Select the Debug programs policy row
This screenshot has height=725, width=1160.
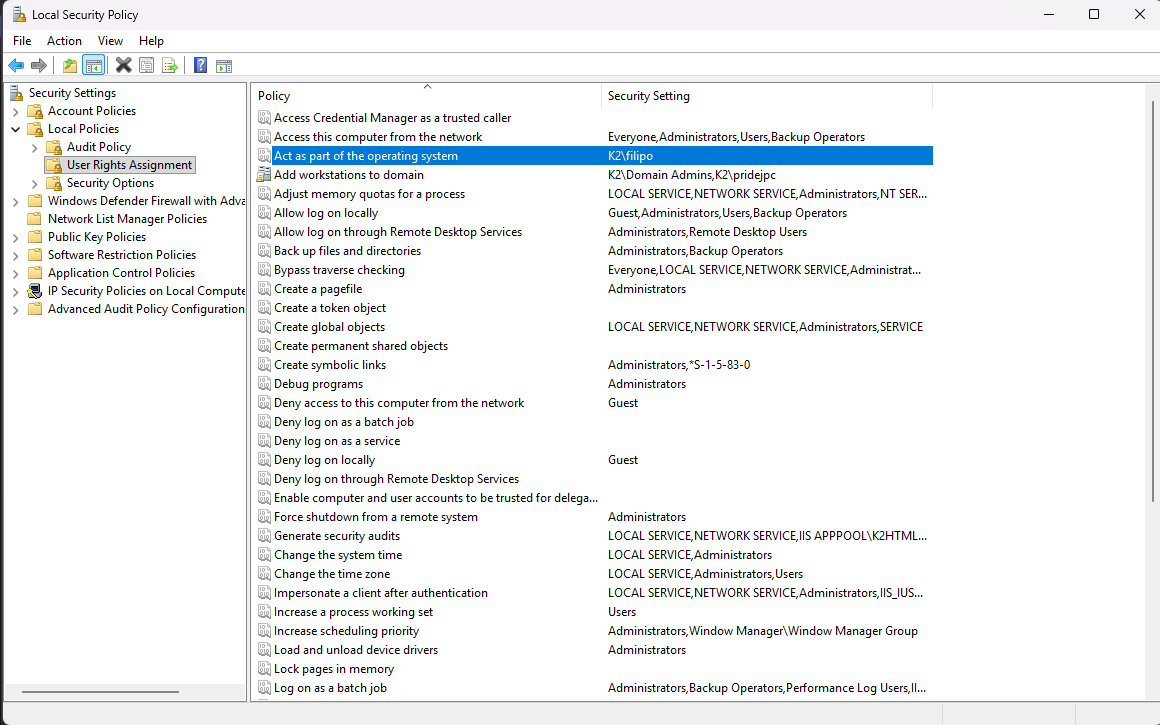click(318, 384)
